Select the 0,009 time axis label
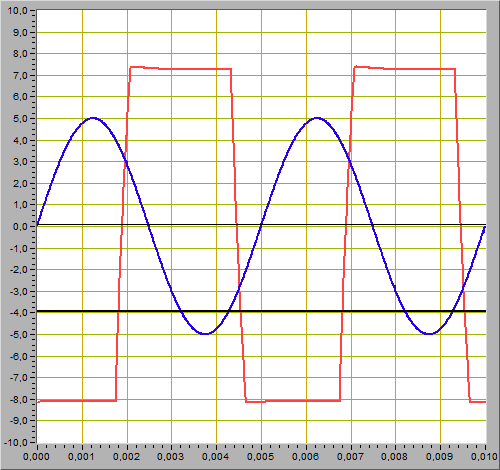The image size is (500, 470). (x=439, y=457)
